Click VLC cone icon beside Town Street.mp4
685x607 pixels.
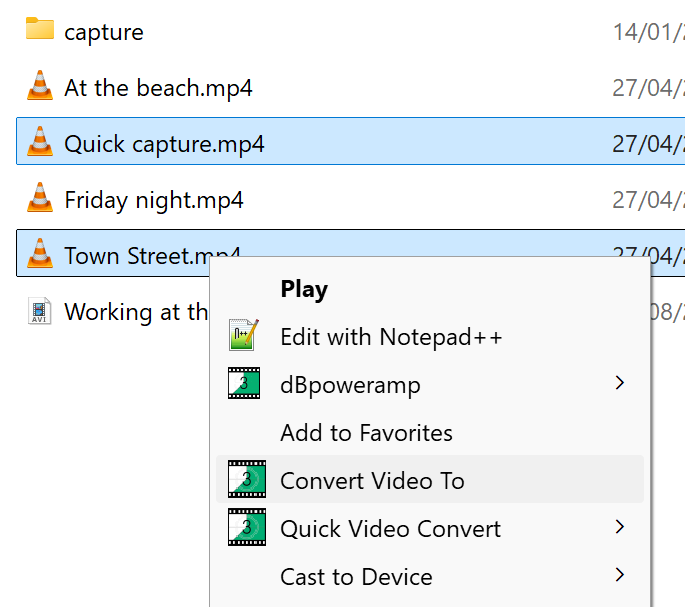tap(39, 254)
